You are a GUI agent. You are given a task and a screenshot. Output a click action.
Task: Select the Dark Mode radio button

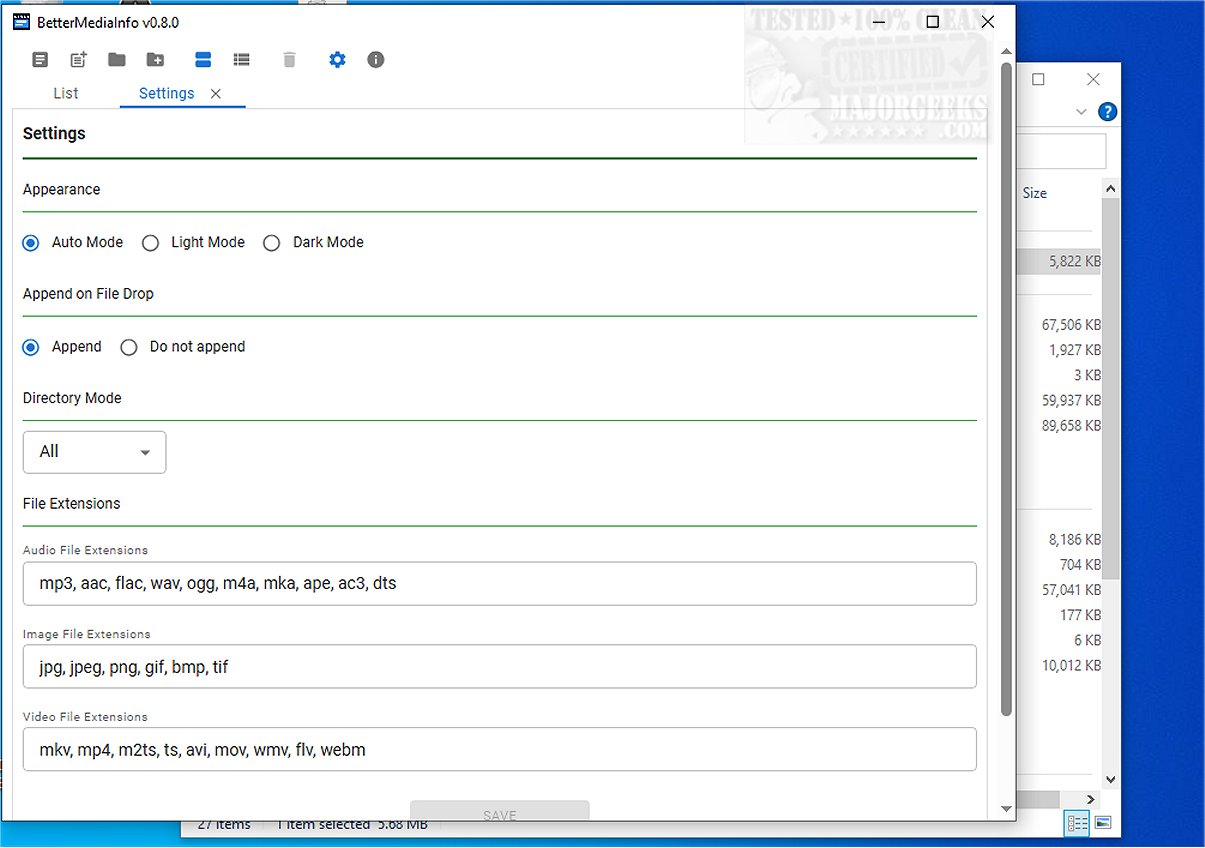[271, 243]
